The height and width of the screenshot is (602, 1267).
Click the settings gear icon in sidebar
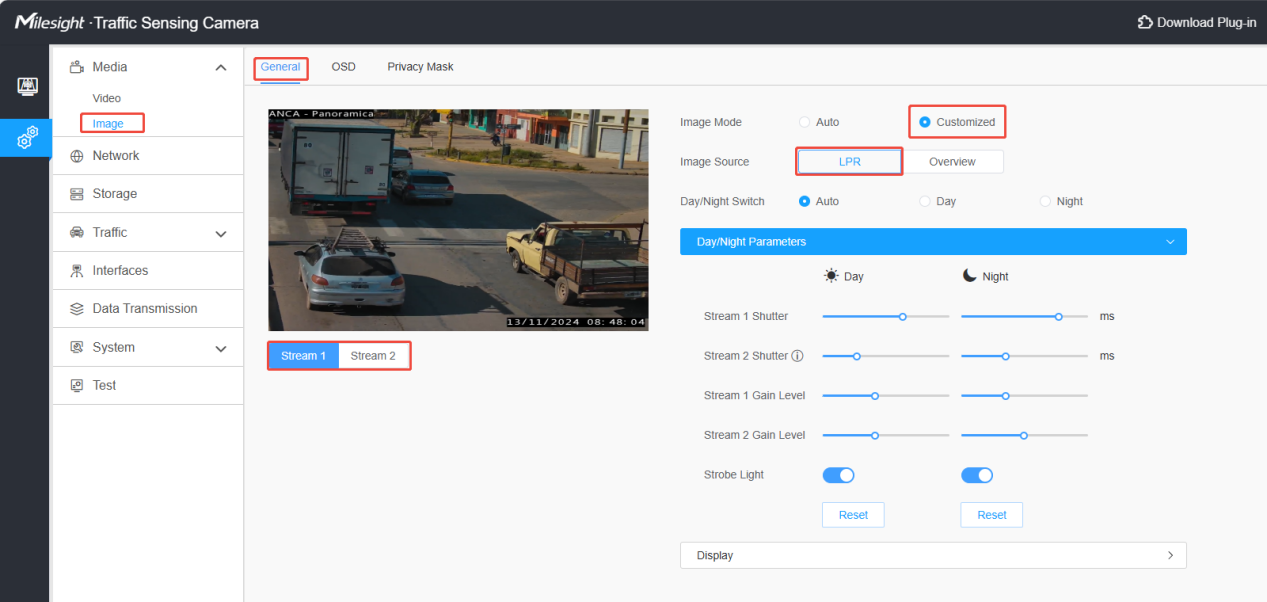(x=28, y=138)
